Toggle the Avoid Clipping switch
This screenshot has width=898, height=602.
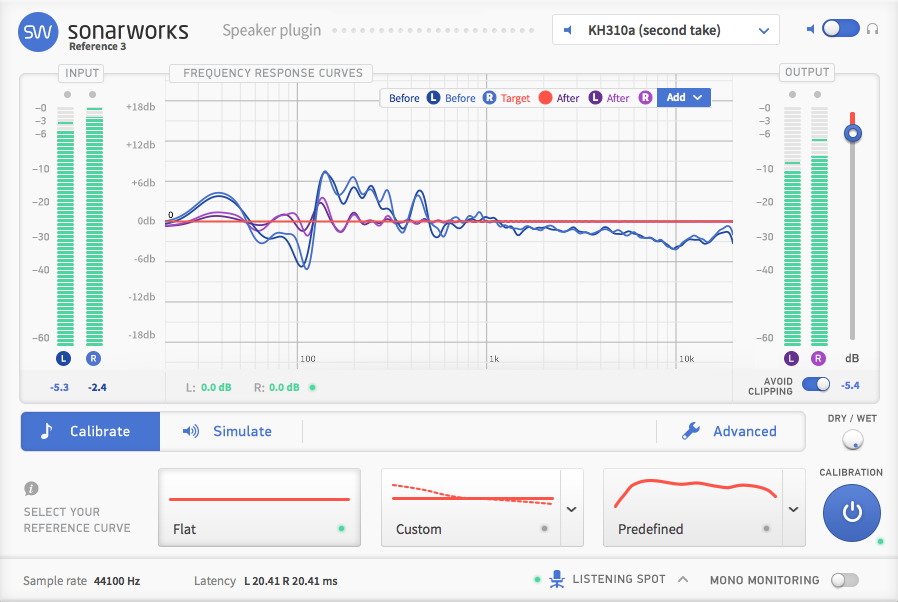coord(816,384)
